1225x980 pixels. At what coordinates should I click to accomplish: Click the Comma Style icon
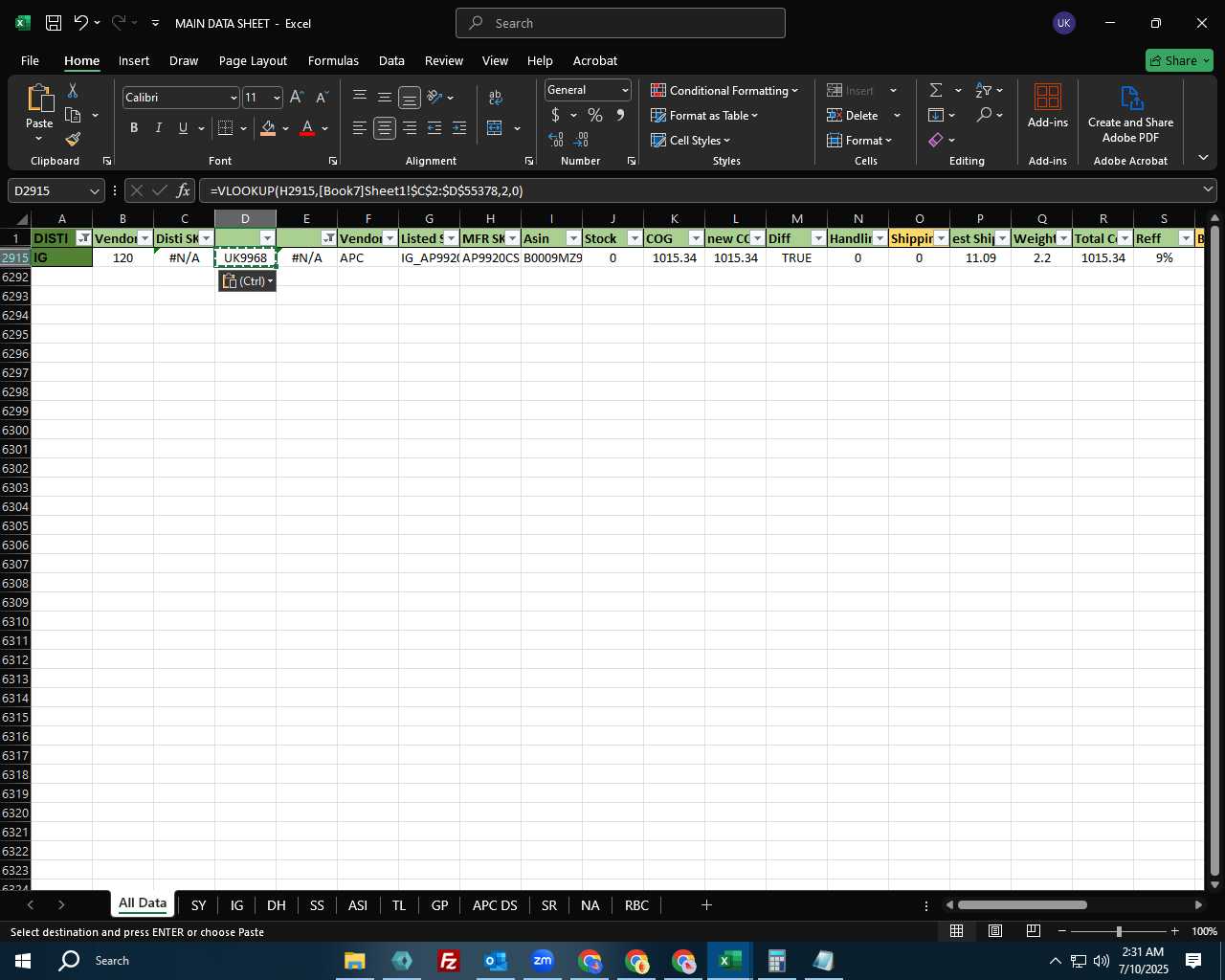point(620,115)
